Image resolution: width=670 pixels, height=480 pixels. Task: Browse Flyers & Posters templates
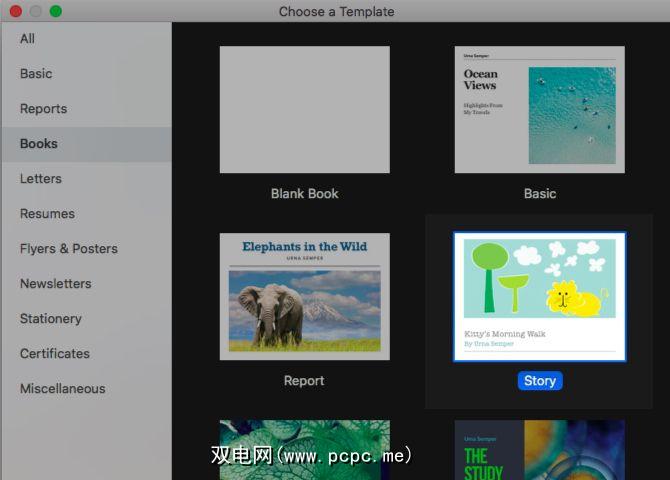click(86, 249)
